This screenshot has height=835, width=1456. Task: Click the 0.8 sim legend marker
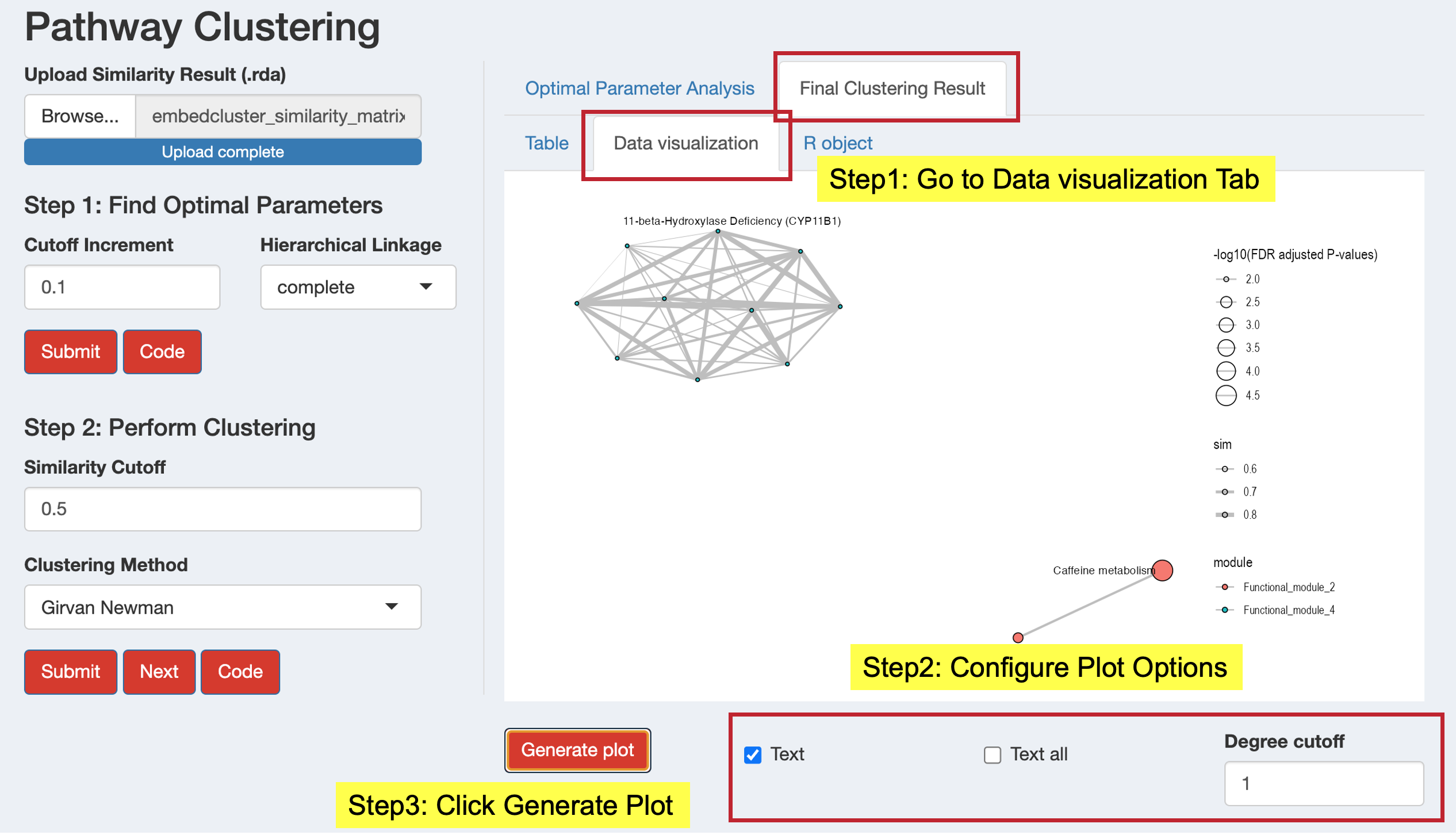[x=1225, y=516]
